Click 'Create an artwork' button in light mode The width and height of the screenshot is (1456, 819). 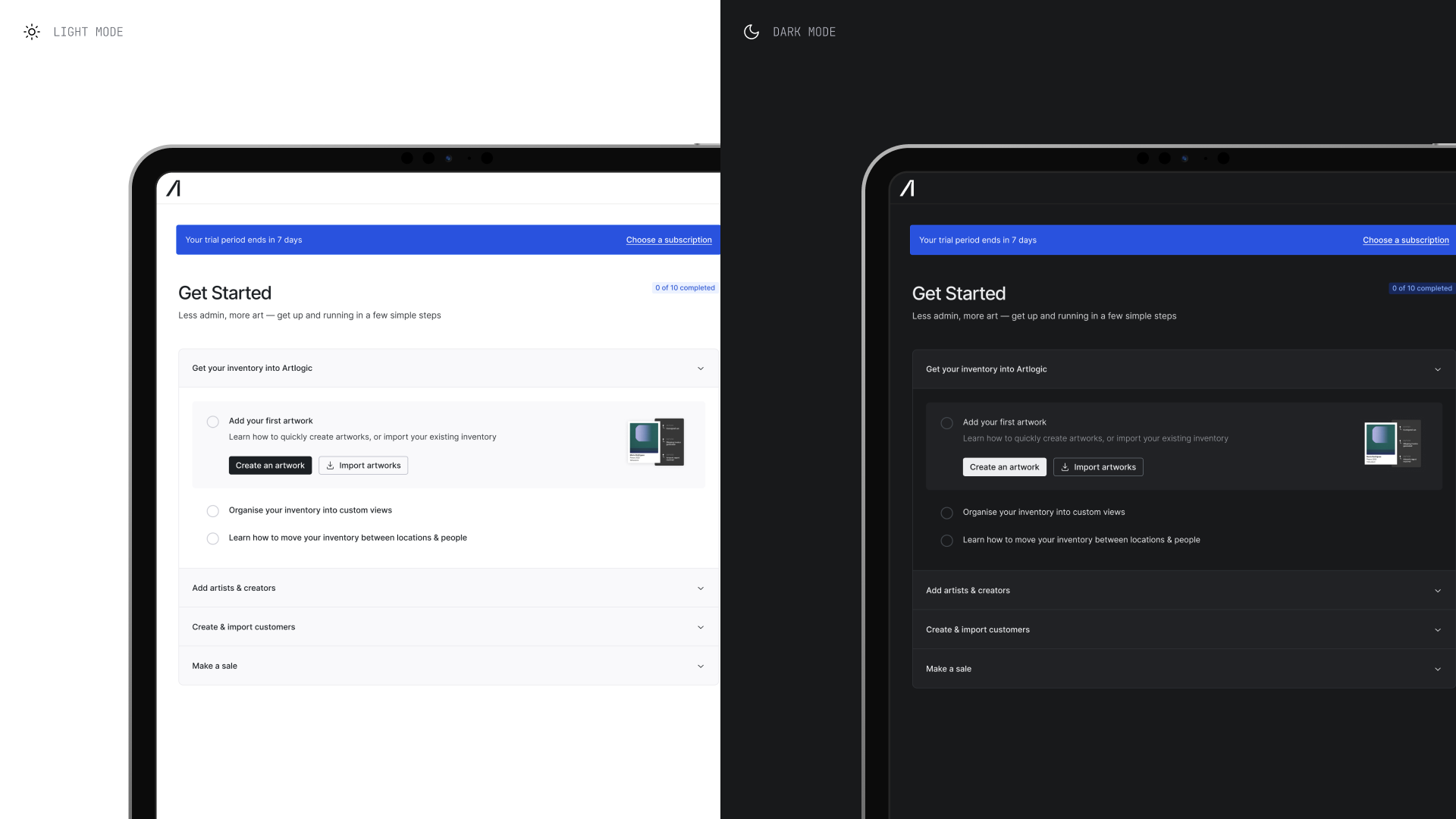[270, 466]
